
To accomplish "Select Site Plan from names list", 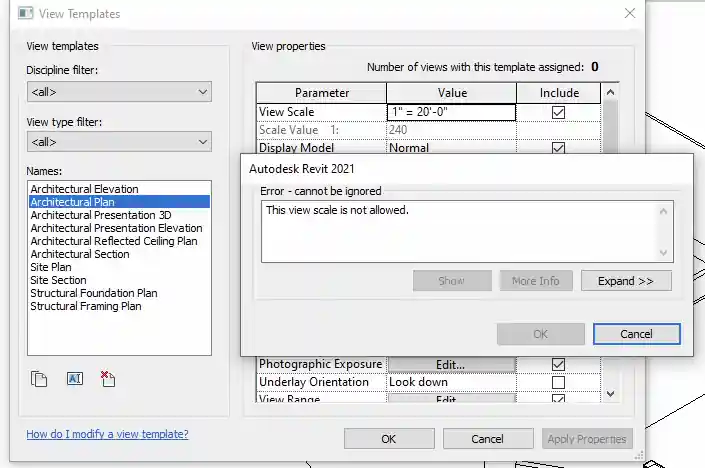I will 51,267.
